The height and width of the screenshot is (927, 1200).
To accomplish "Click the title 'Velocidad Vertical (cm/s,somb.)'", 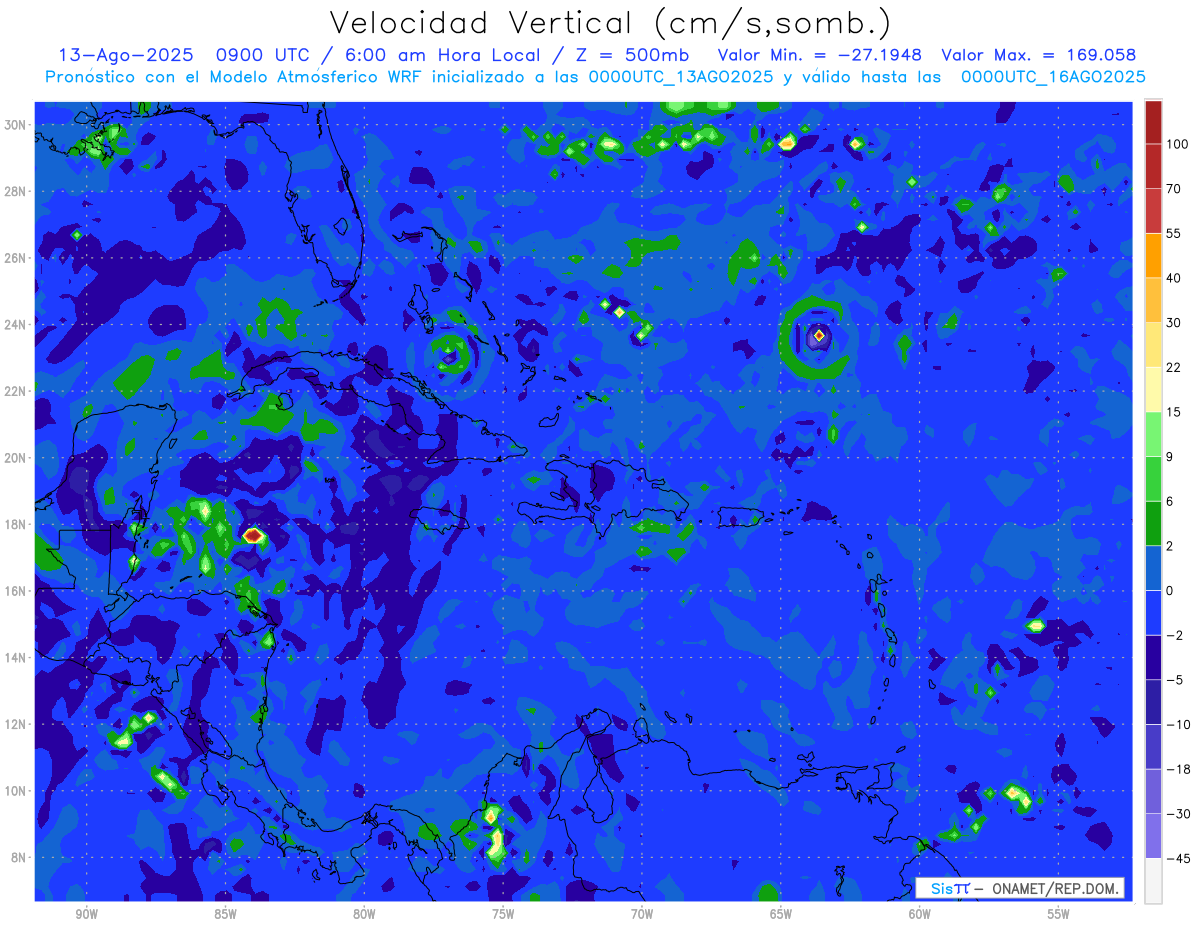I will click(x=609, y=23).
